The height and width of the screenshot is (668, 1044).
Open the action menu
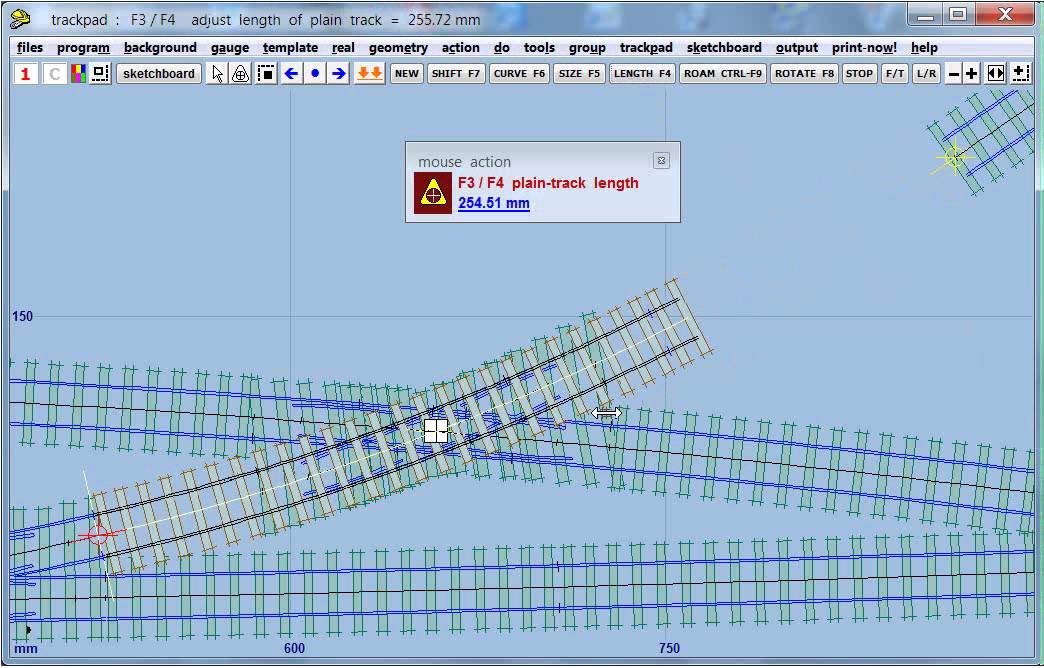pos(460,47)
